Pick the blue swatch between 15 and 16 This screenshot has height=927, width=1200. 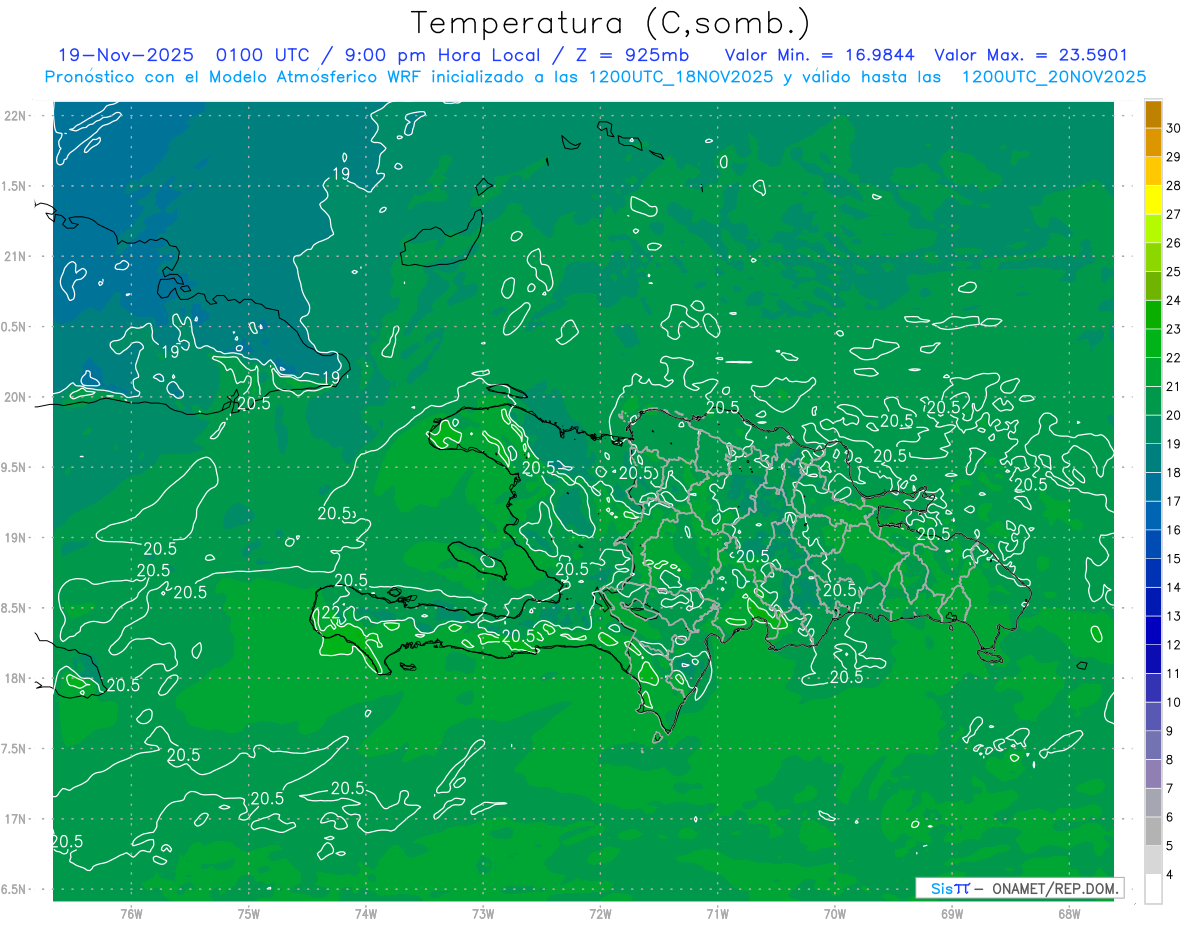click(x=1154, y=544)
